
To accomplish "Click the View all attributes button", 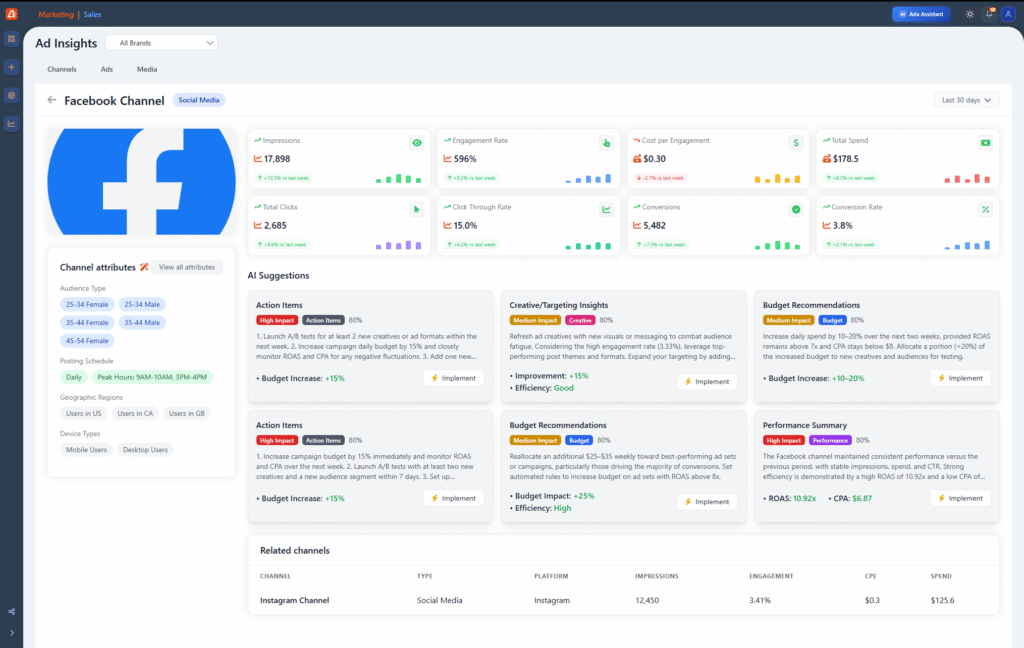I will [187, 267].
